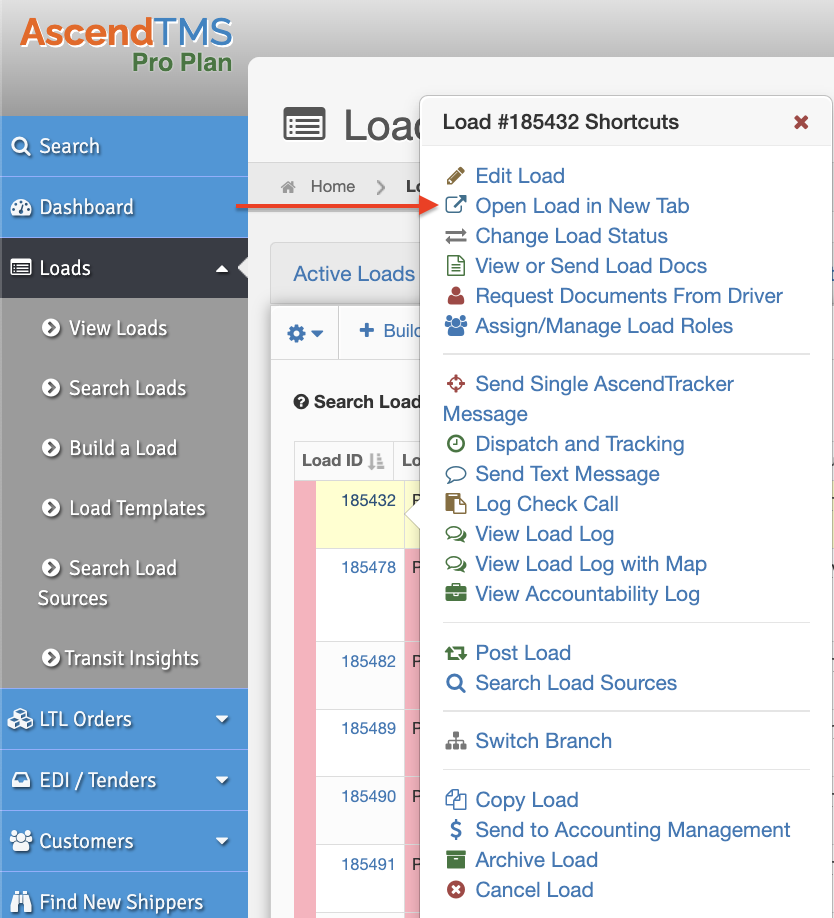Click the help question mark beside Search Loads
Viewport: 834px width, 918px height.
pyautogui.click(x=301, y=402)
